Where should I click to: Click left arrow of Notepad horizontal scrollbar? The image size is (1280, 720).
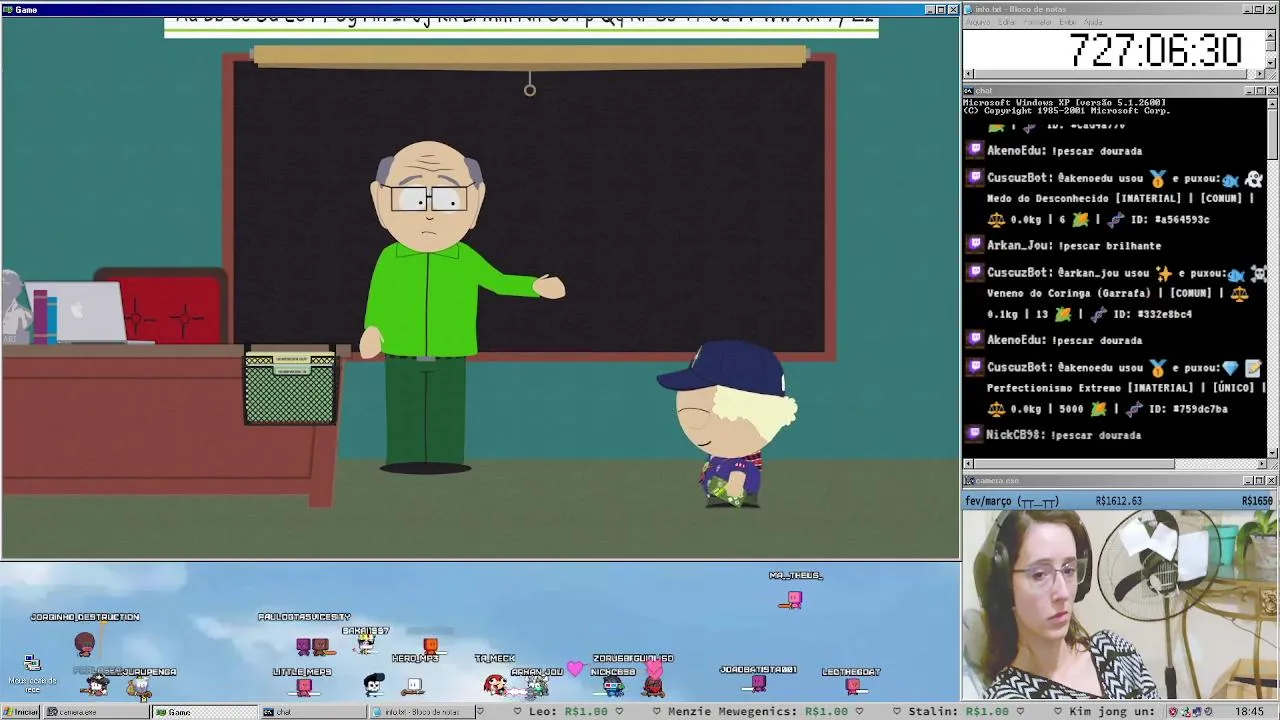[x=968, y=75]
